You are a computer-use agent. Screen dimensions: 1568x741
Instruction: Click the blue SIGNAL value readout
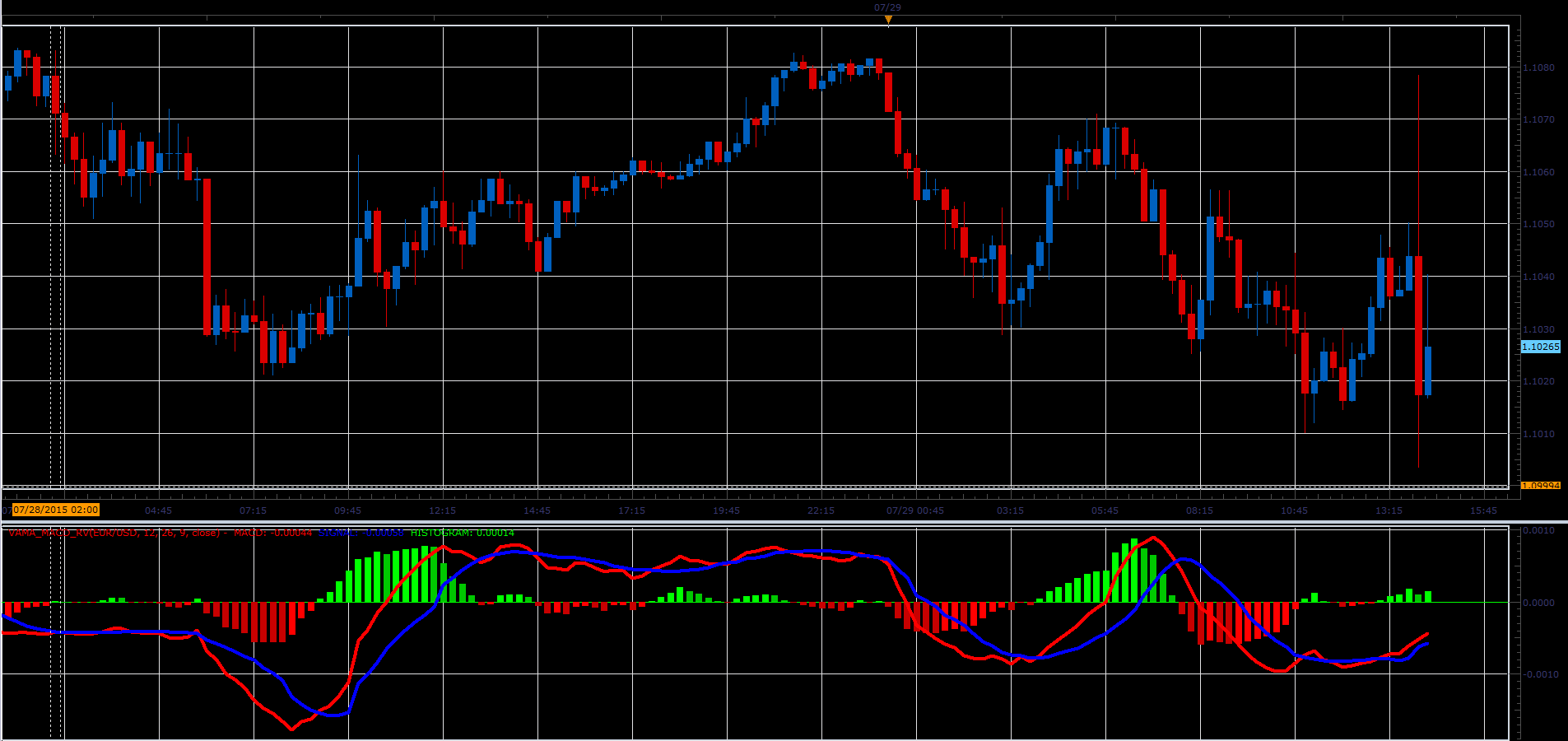click(x=361, y=533)
